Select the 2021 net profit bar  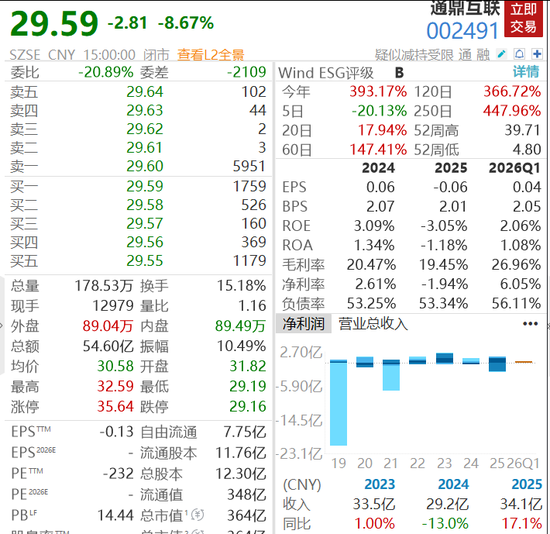pos(391,375)
